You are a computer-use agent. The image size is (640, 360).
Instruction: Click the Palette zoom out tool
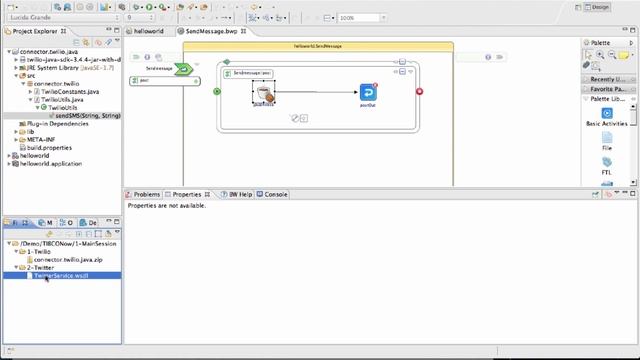click(x=612, y=55)
